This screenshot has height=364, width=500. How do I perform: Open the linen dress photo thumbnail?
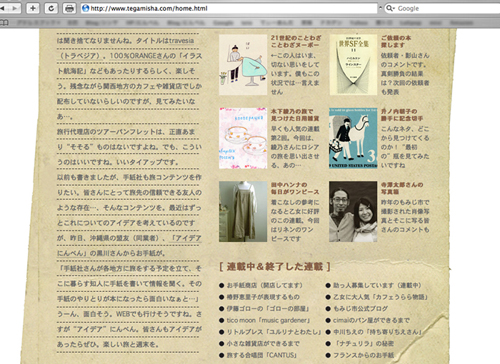coord(243,212)
